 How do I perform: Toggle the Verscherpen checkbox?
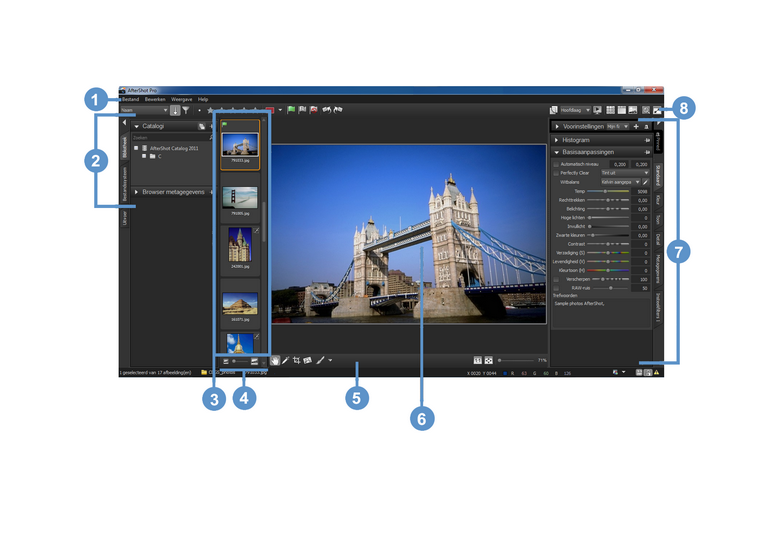pyautogui.click(x=555, y=278)
